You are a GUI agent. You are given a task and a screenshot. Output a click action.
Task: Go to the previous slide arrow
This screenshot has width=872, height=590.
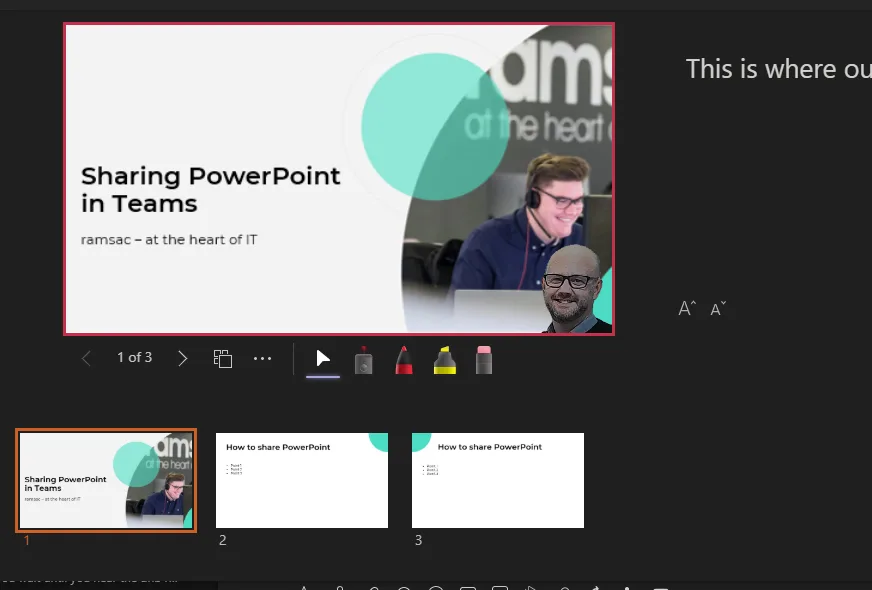pyautogui.click(x=86, y=357)
